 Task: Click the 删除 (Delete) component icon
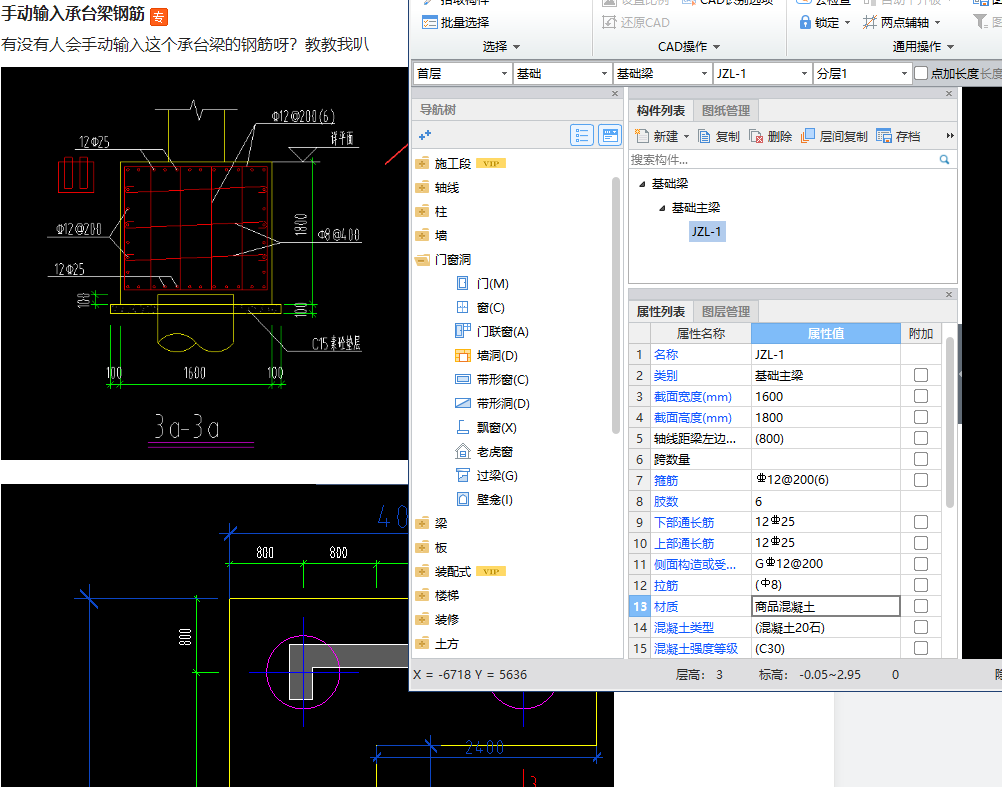756,136
